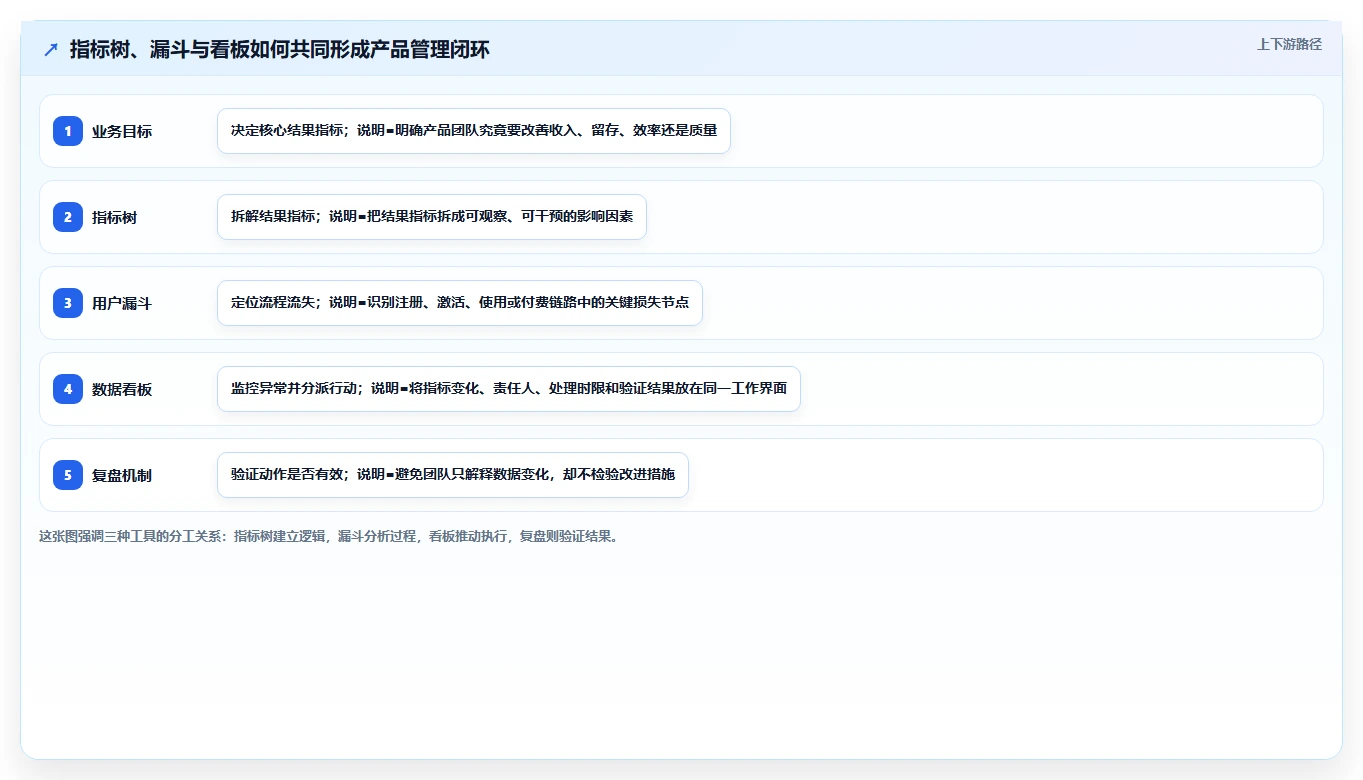Open the 验证动作是否有效 description box

[453, 475]
